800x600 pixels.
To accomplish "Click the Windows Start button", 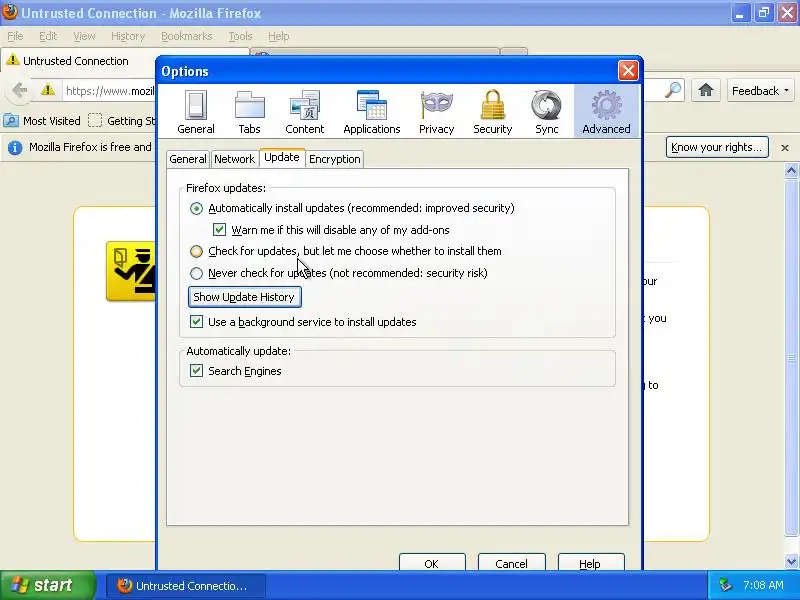I will coord(47,585).
